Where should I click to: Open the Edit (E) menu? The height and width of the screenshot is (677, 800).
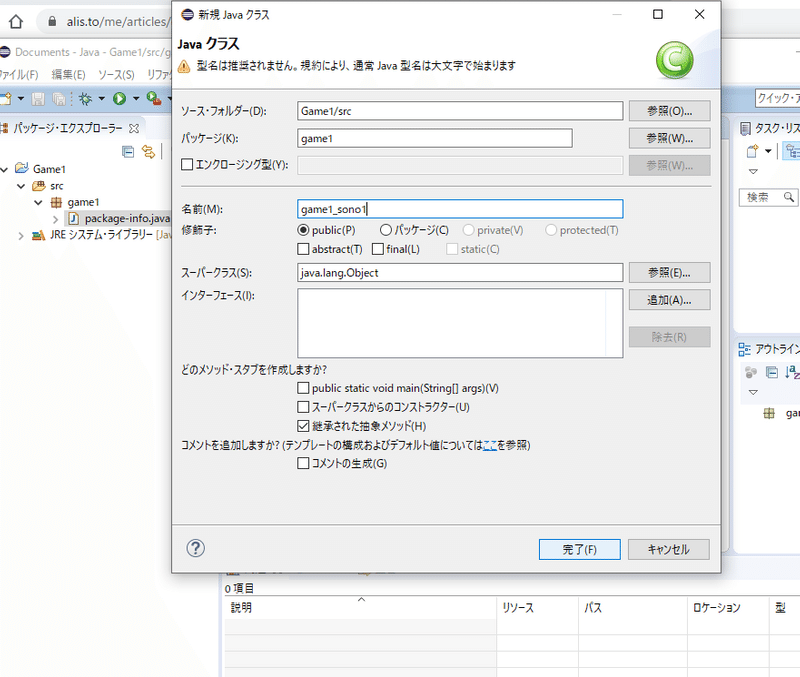tap(68, 75)
